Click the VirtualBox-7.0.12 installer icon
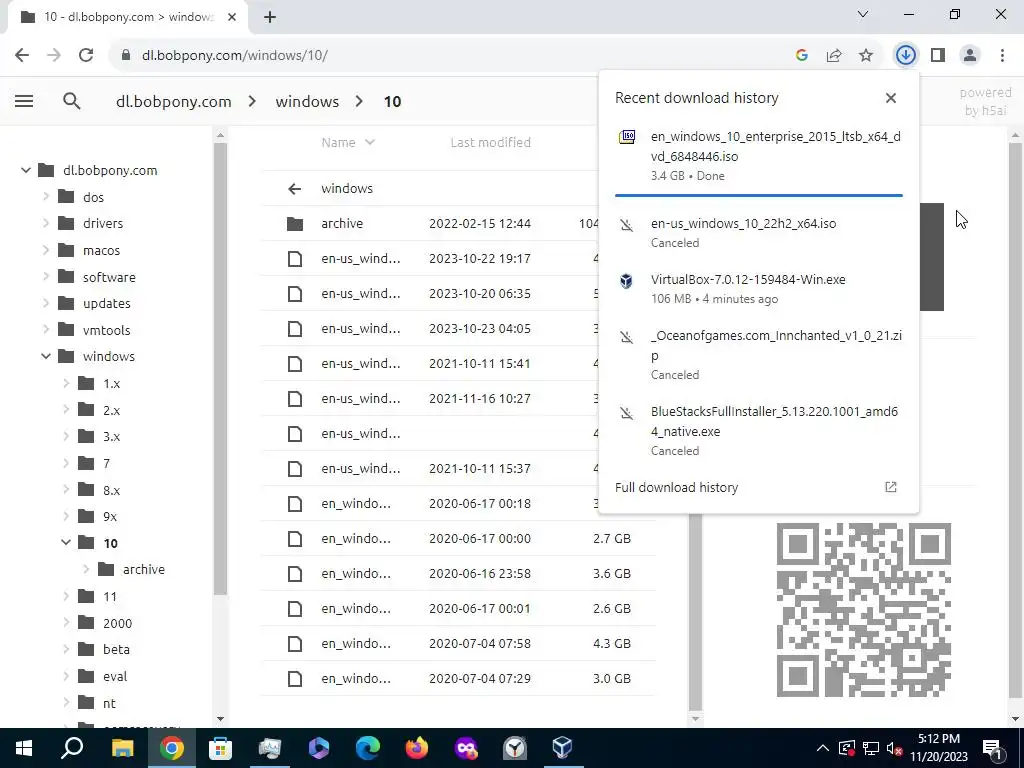The width and height of the screenshot is (1024, 768). click(x=626, y=280)
